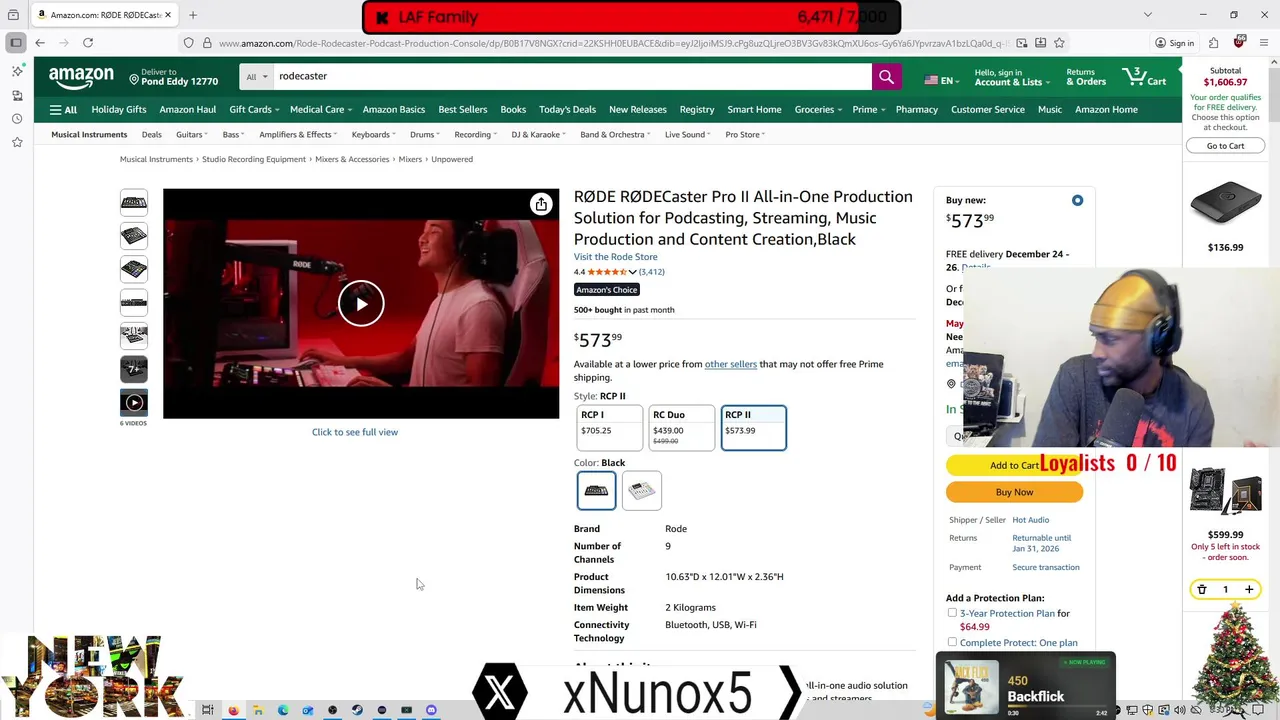Image resolution: width=1280 pixels, height=720 pixels.
Task: Open the Firefox sidebar toggle icon
Action: (x=16, y=43)
